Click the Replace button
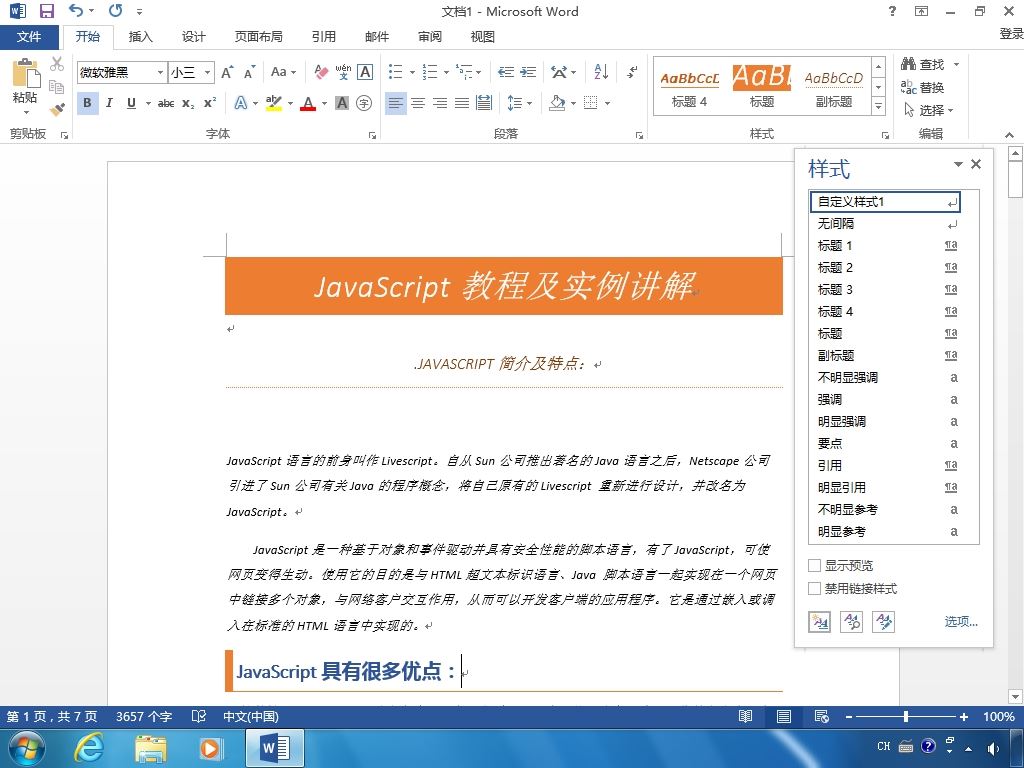The image size is (1024, 768). 922,88
